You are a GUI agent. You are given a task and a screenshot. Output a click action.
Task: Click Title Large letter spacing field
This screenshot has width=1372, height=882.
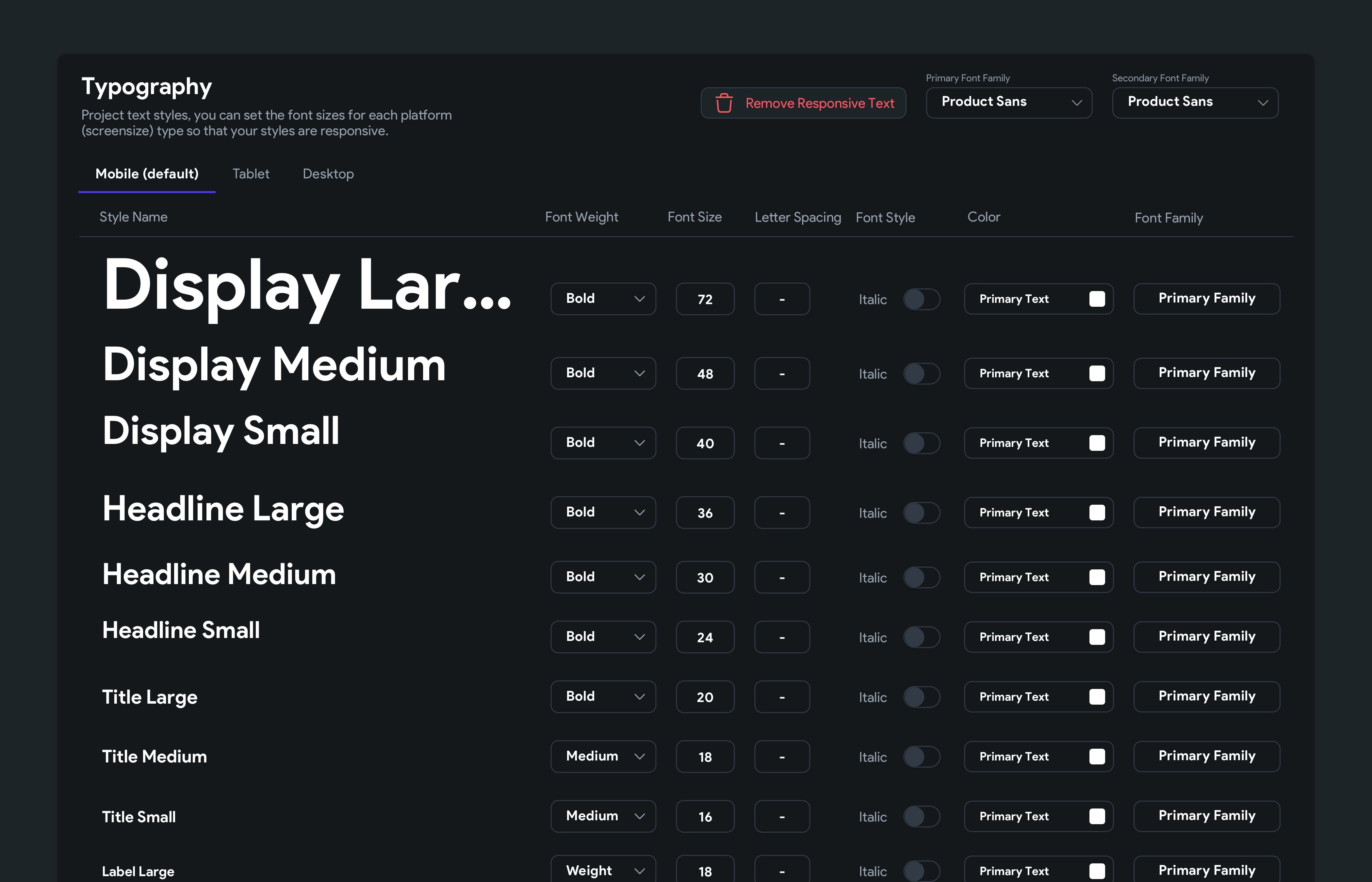782,697
